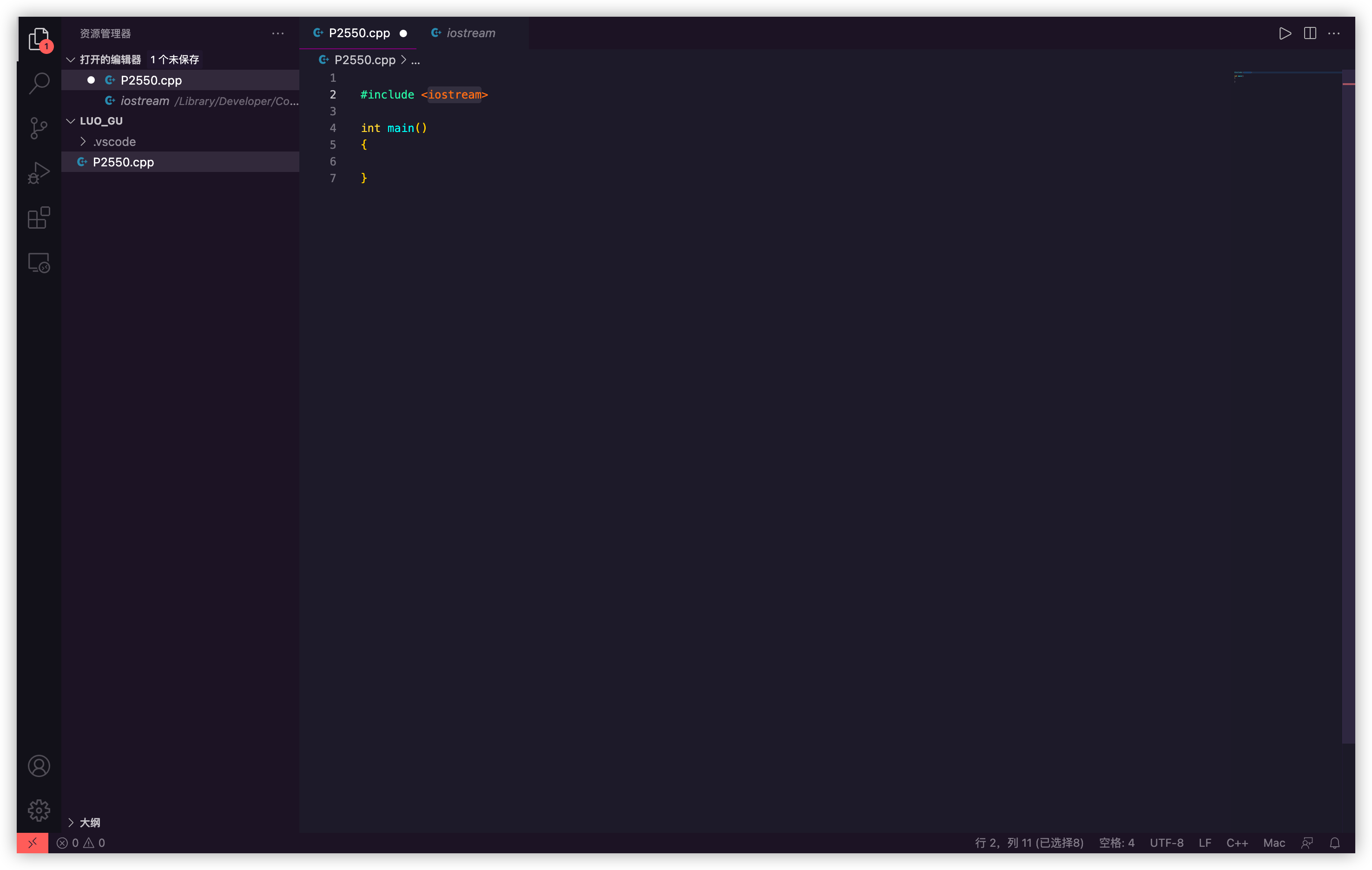Screen dimensions: 1372x870
Task: Select P2550.cpp under LUO_GU folder
Action: tap(180, 162)
